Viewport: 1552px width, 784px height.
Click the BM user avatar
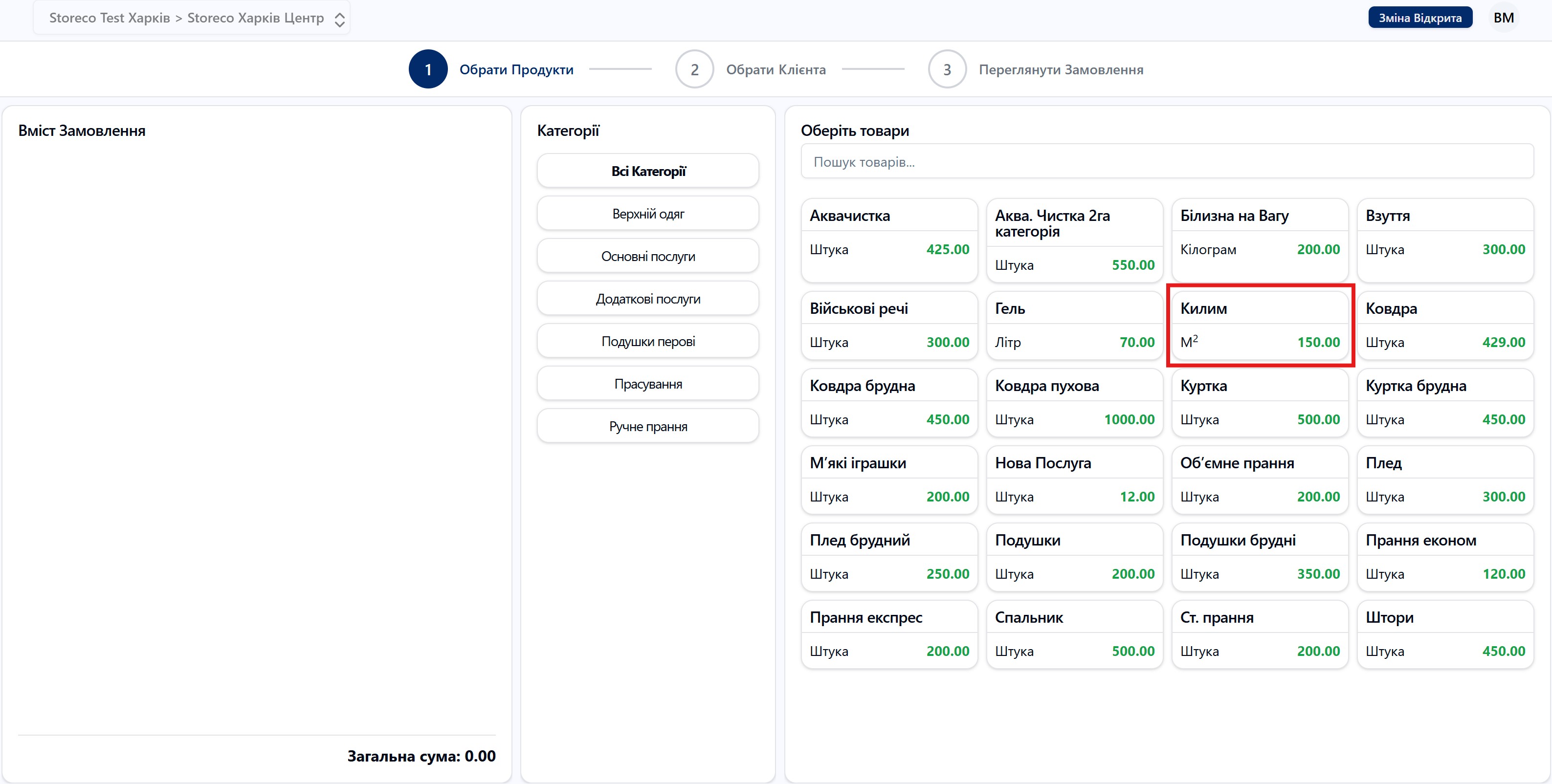point(1503,18)
